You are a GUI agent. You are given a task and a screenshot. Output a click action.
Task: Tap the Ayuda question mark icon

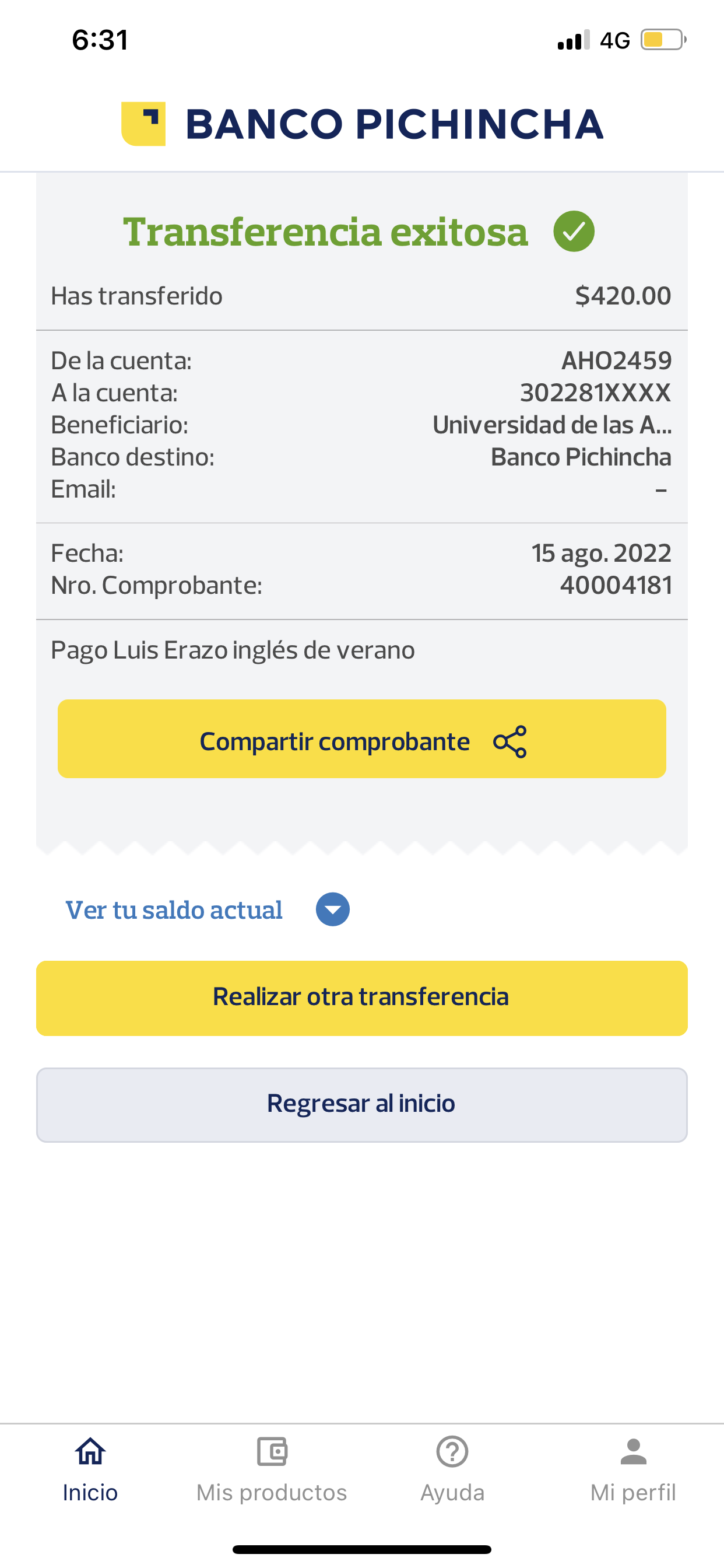(452, 1451)
